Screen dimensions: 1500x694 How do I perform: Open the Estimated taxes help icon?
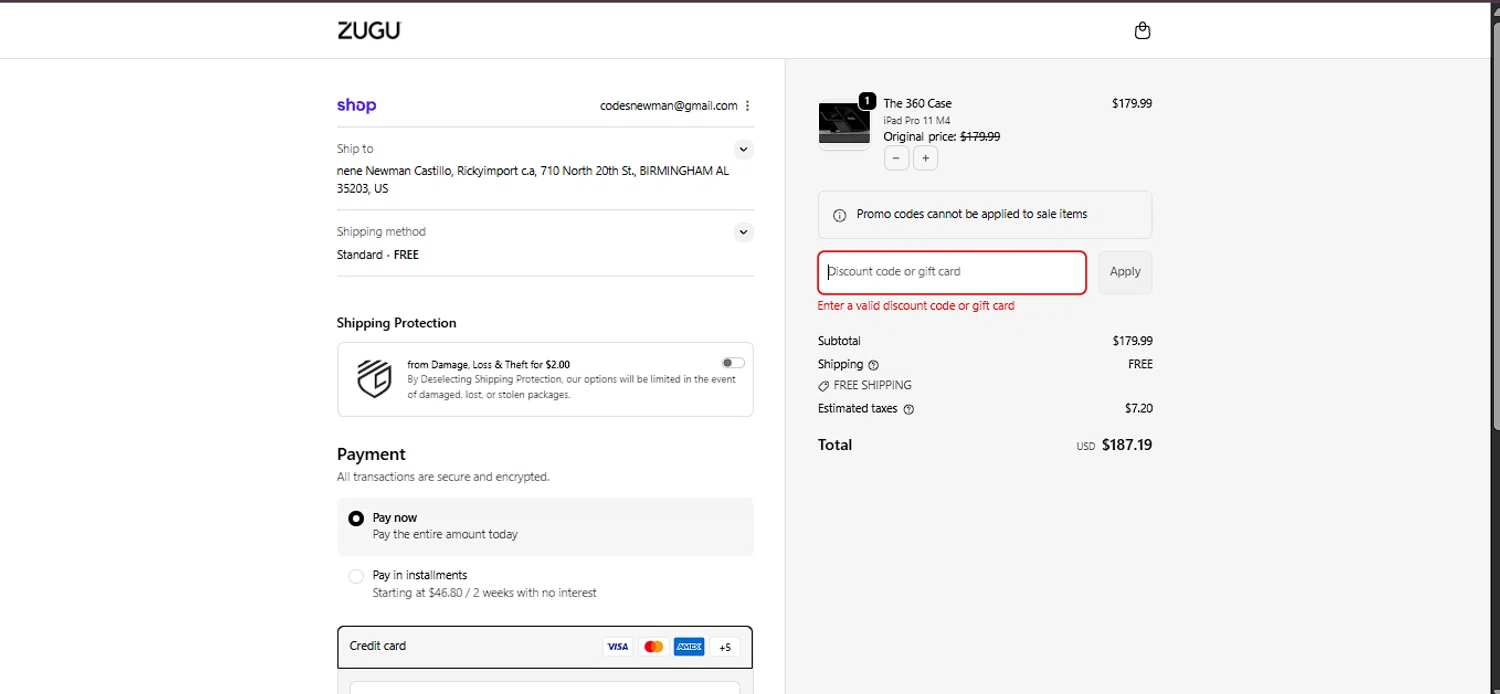click(908, 409)
